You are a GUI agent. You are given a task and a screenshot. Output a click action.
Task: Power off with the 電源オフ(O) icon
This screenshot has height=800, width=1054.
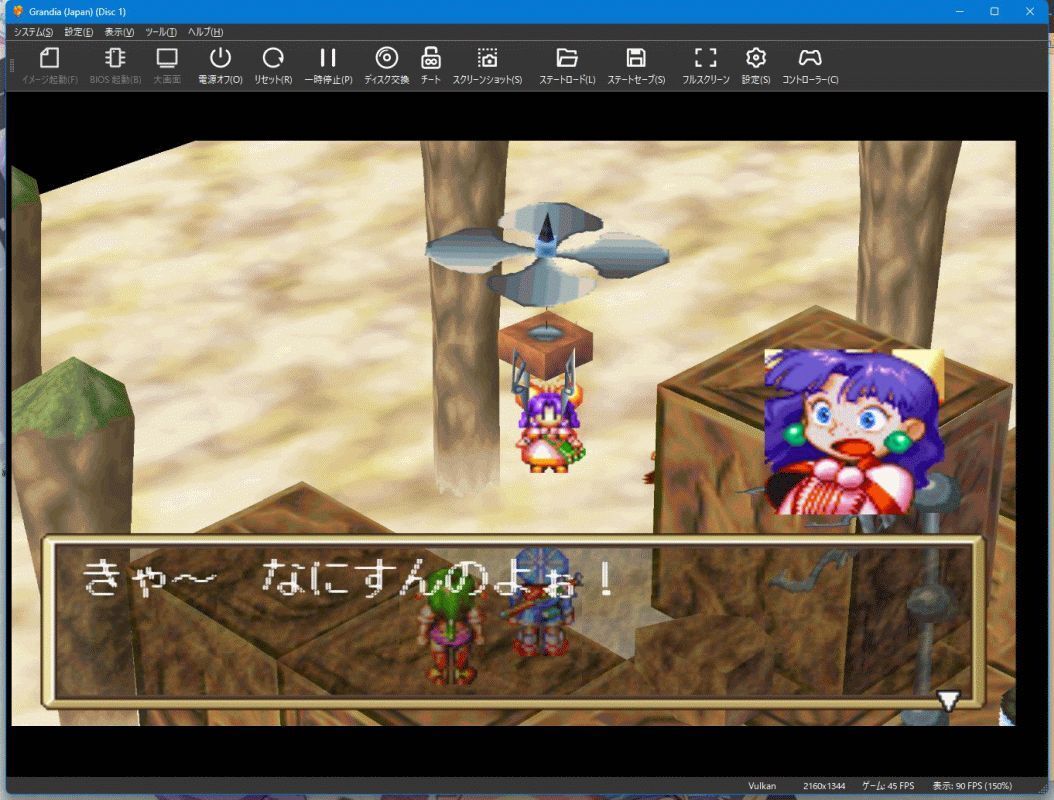[x=220, y=66]
